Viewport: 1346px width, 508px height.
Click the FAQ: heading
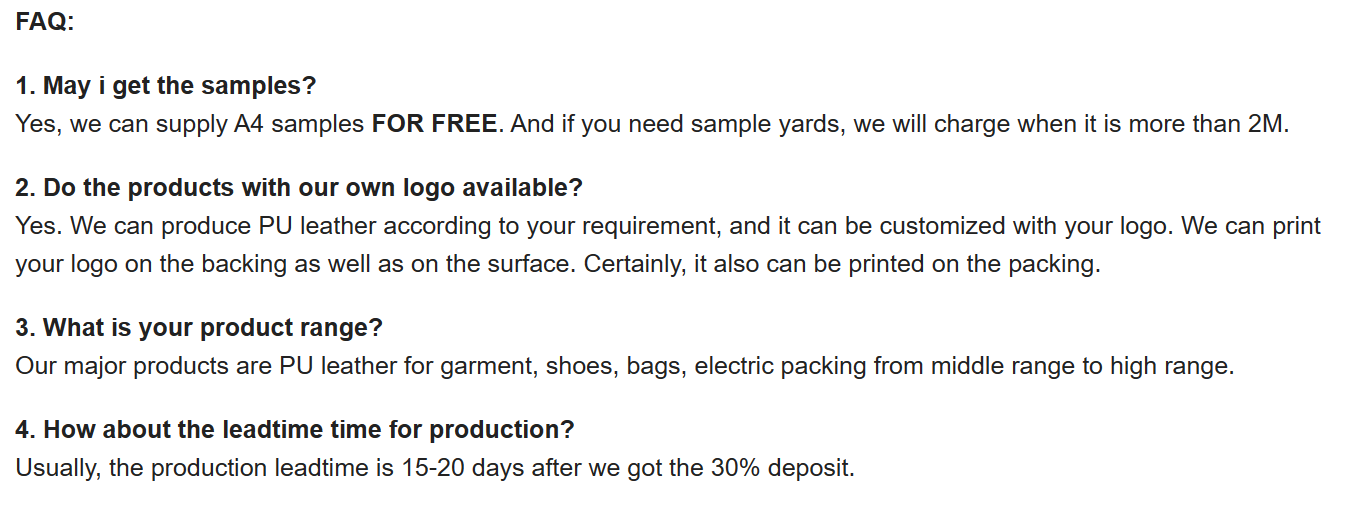click(45, 21)
